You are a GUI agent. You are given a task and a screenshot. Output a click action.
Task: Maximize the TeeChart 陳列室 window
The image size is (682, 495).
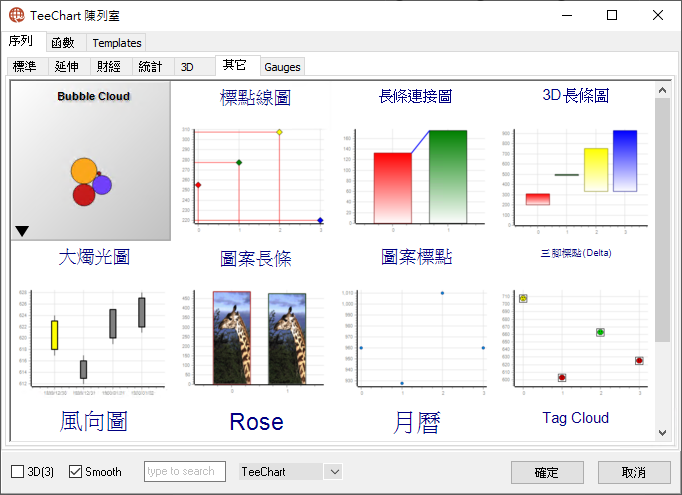point(612,15)
